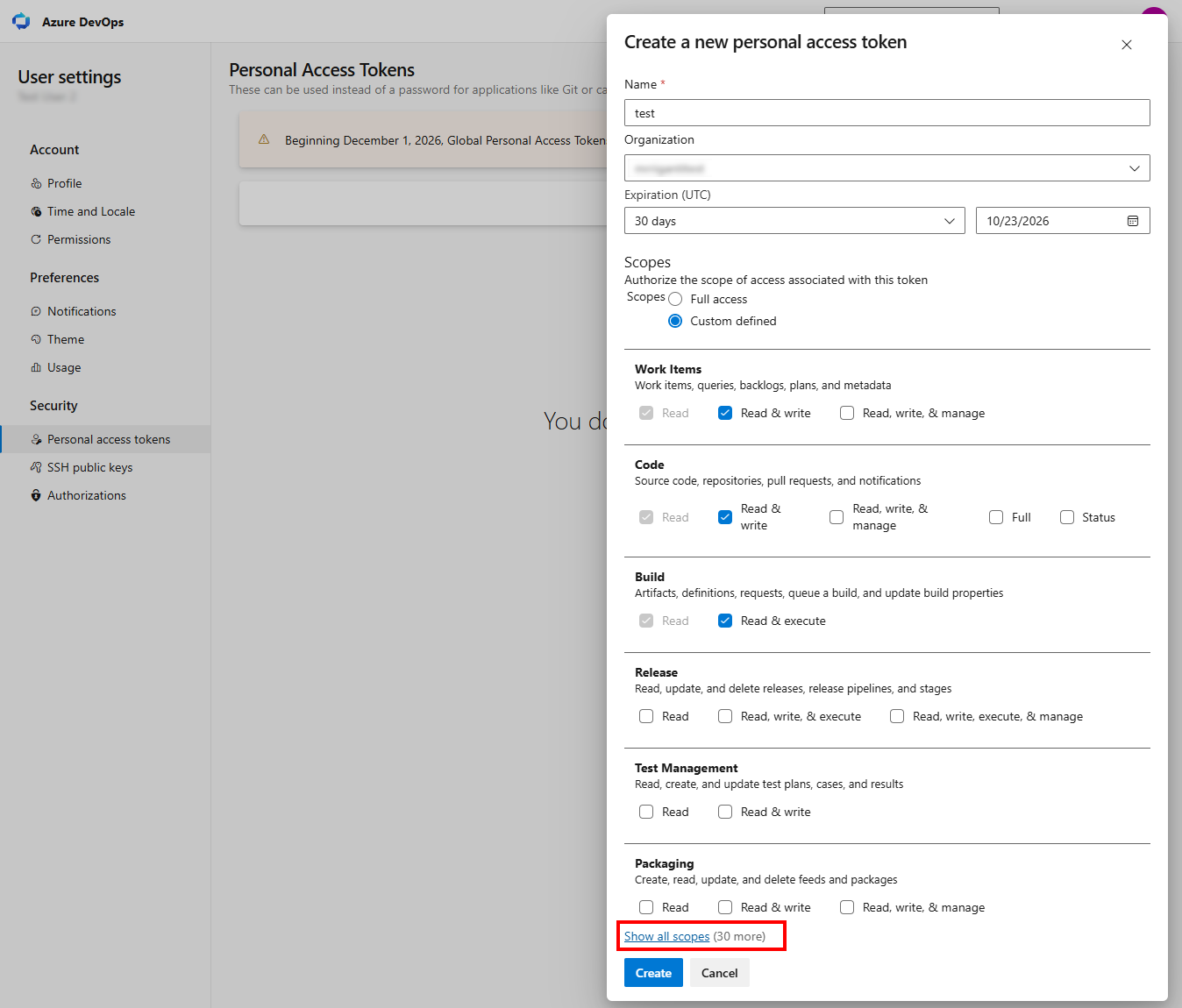
Task: Click the Cancel button
Action: pyautogui.click(x=720, y=973)
